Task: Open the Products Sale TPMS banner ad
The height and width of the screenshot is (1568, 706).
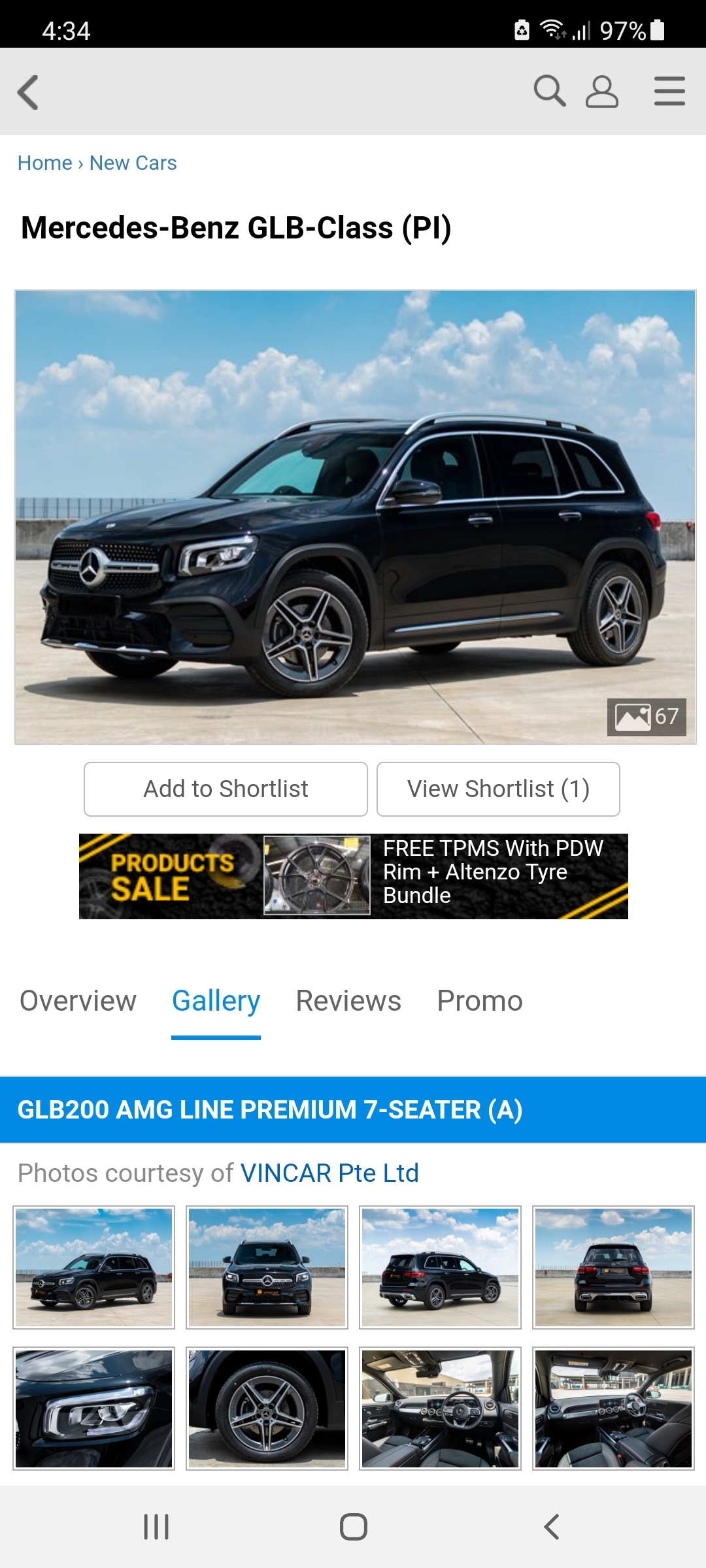Action: pyautogui.click(x=354, y=876)
